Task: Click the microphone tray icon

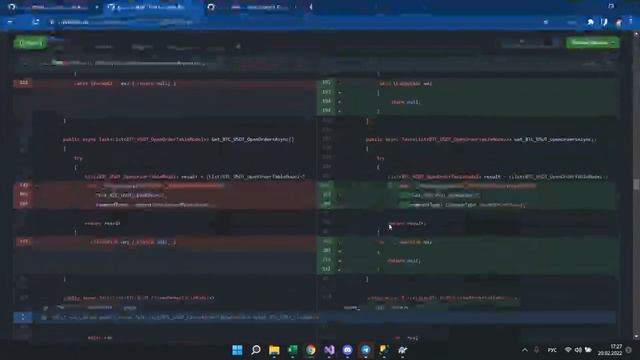Action: click(x=536, y=350)
